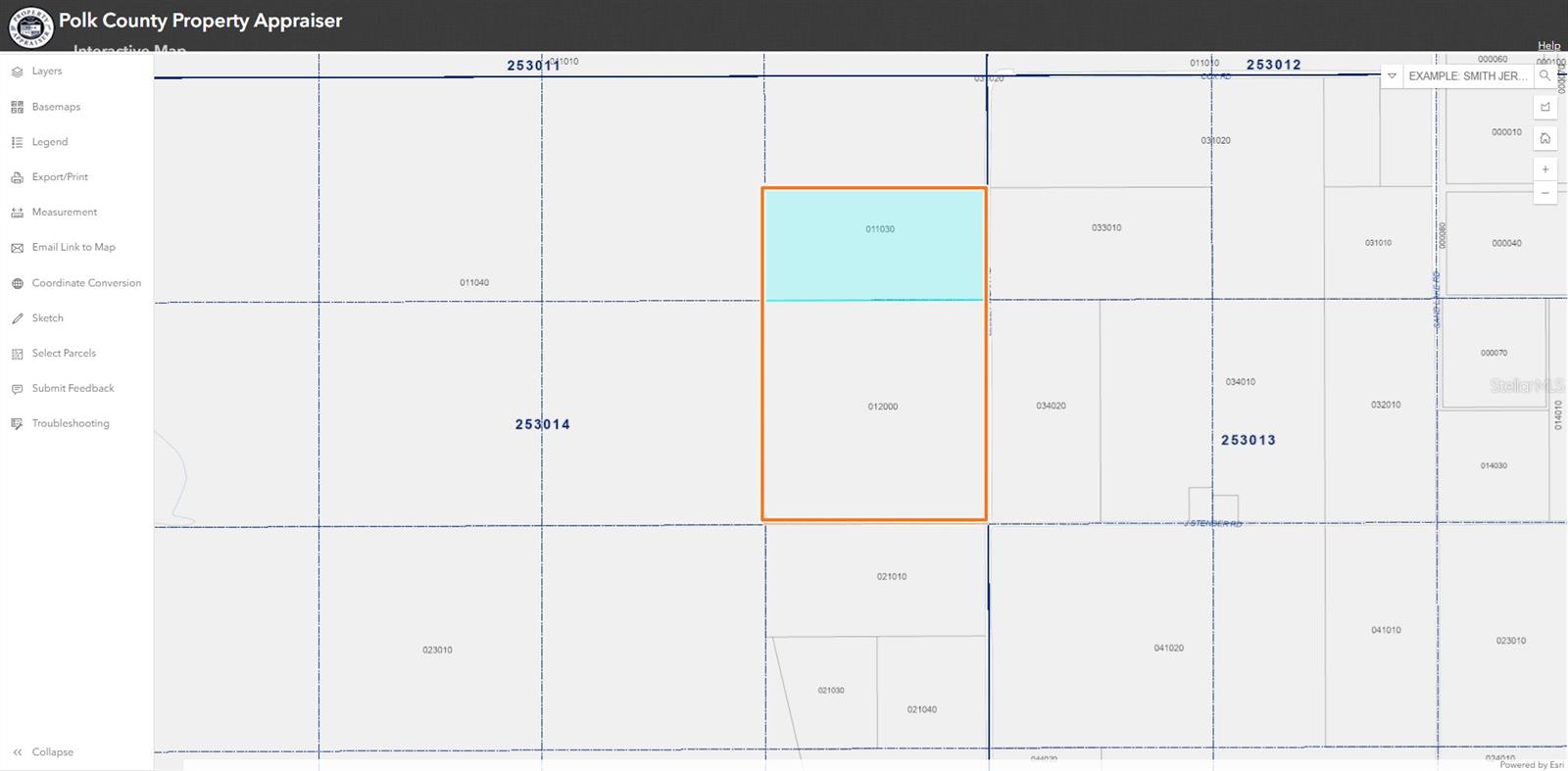Click Email Link to Map
This screenshot has width=1568, height=771.
73,248
